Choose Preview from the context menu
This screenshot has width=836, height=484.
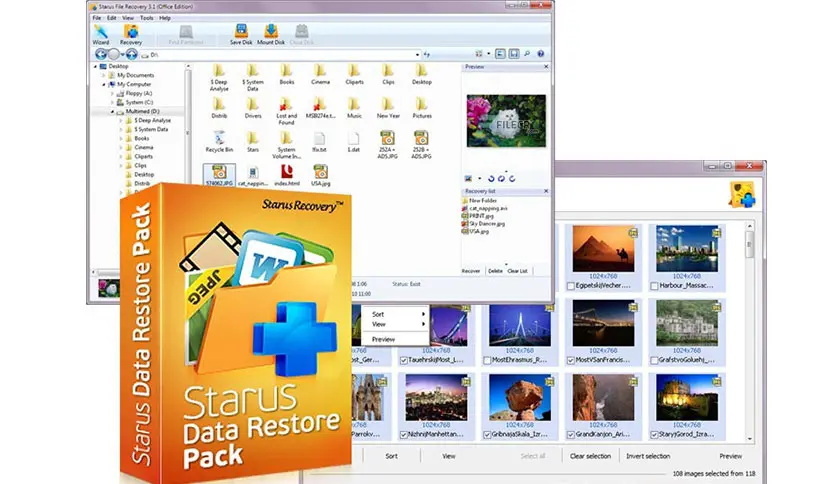384,339
